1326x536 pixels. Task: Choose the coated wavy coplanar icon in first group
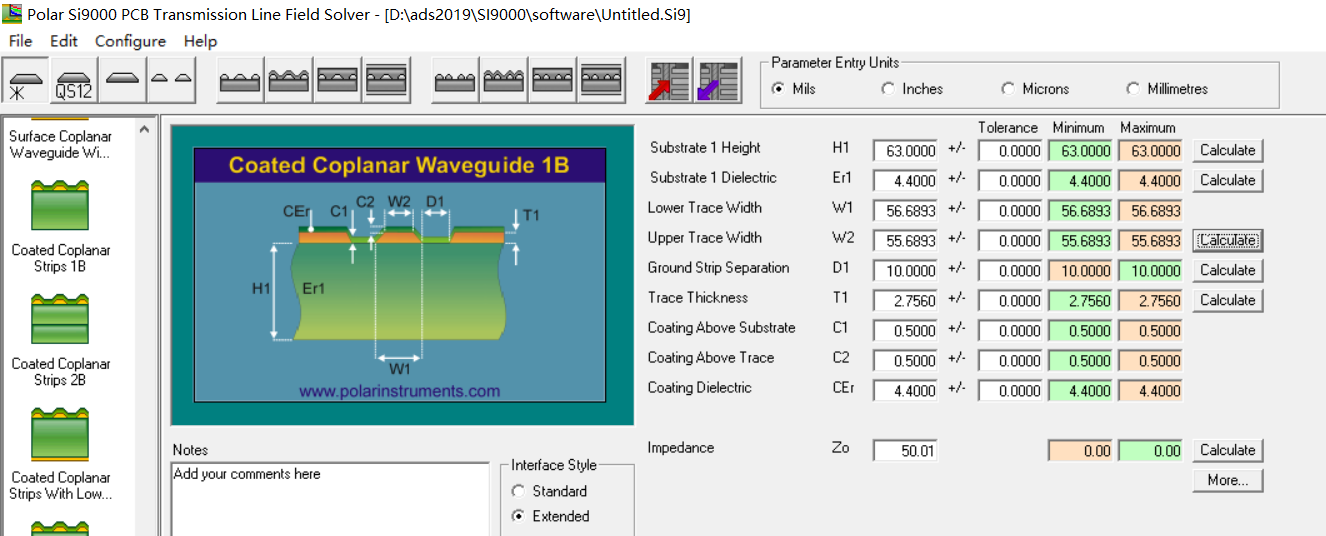tap(290, 81)
